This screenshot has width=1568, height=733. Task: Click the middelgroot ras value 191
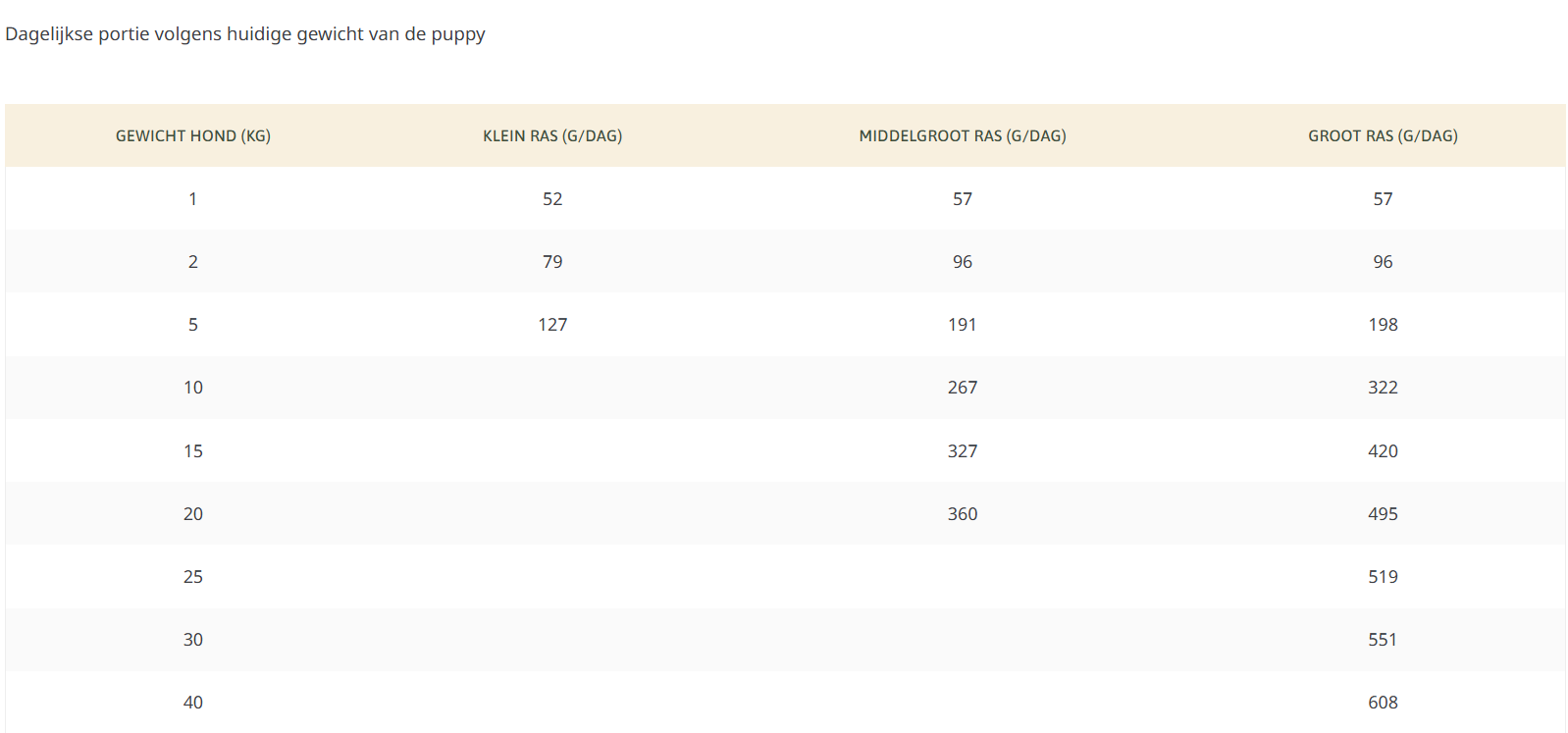(963, 325)
